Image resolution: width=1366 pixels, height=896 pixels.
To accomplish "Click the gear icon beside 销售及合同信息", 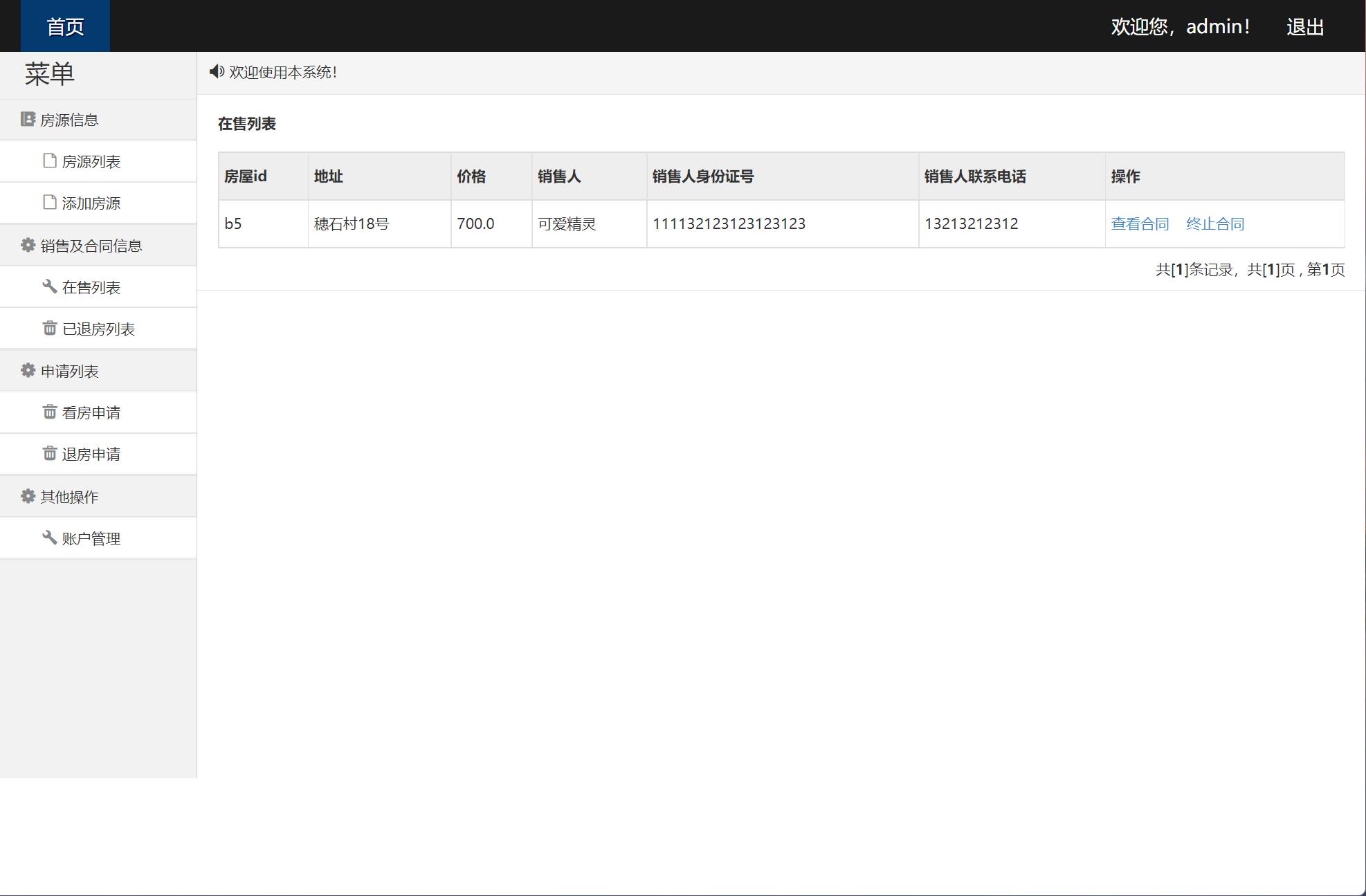I will (28, 245).
